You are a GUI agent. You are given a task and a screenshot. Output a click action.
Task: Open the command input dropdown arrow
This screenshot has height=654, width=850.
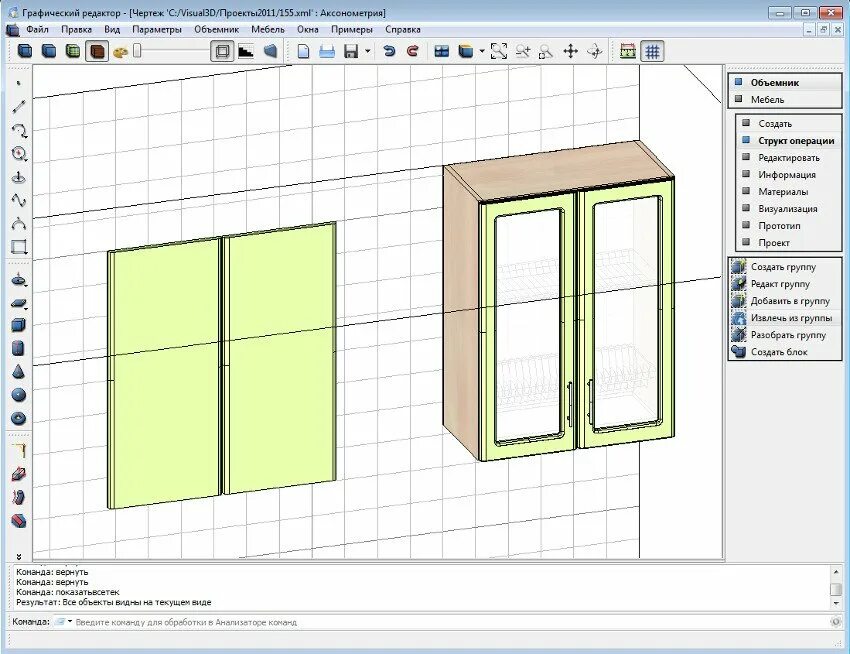click(70, 621)
